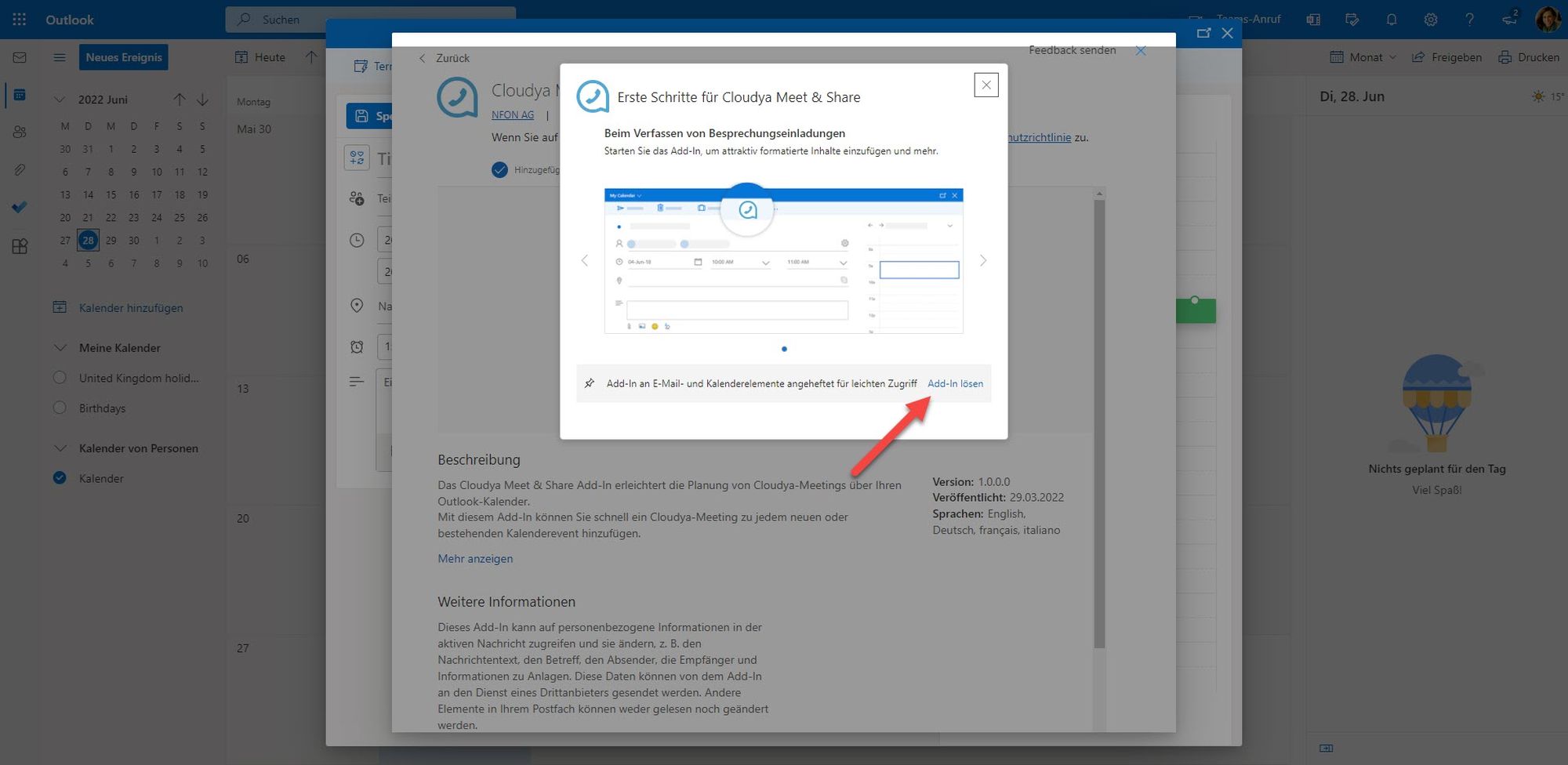
Task: Toggle the hamburger navigation pane
Action: [60, 57]
